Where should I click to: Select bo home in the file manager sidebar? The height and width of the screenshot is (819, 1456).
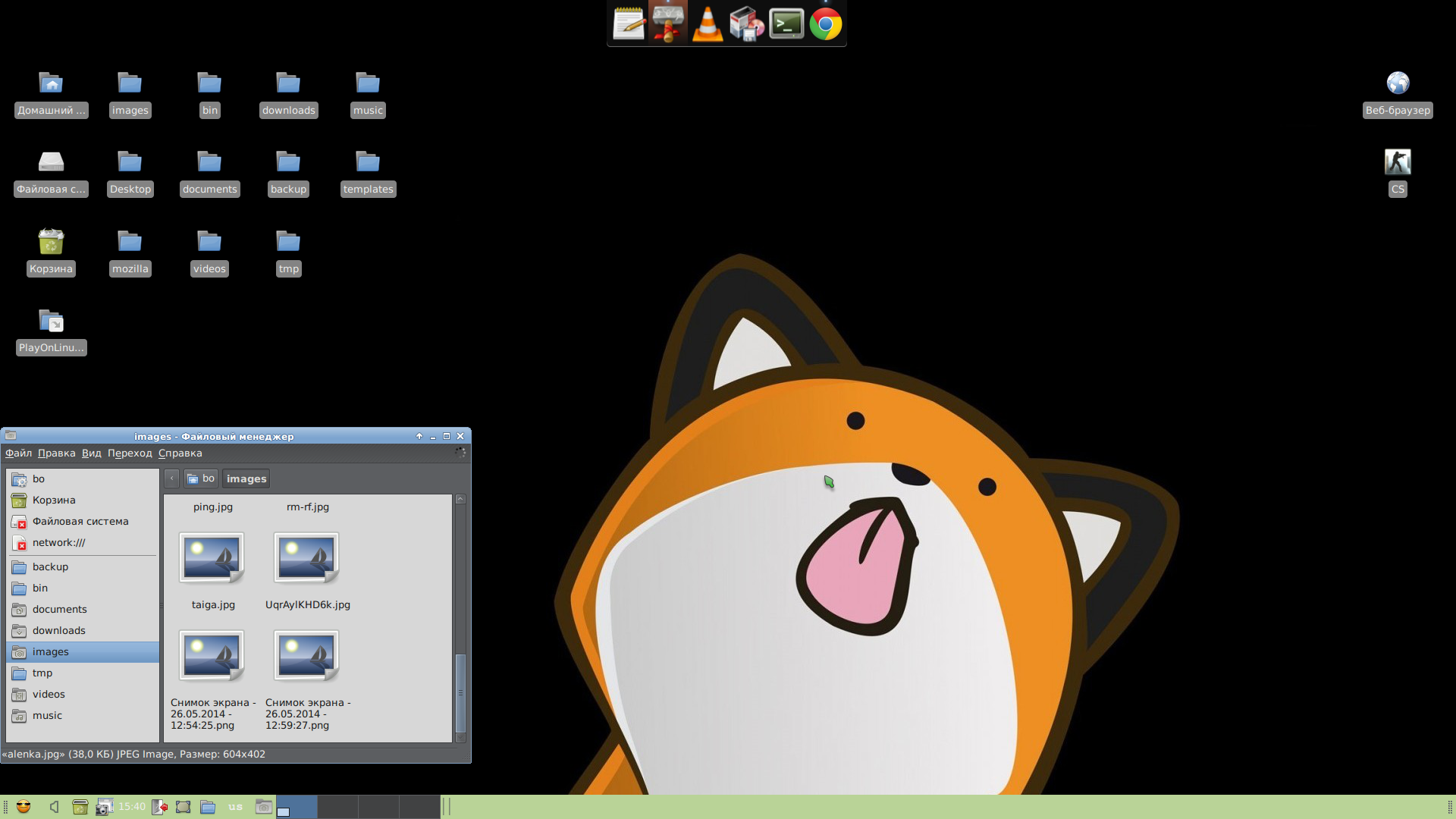83,479
